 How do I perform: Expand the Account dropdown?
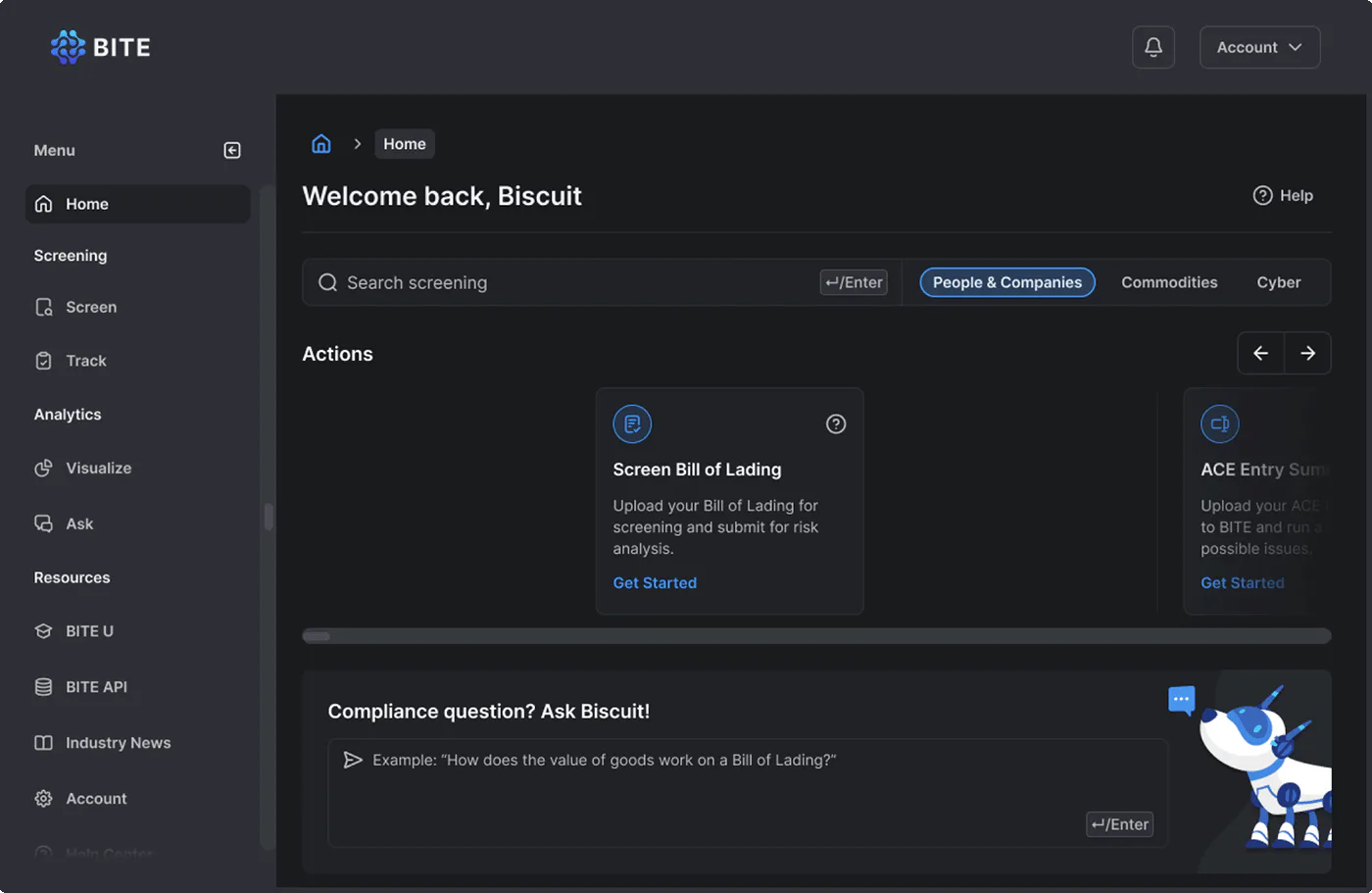1259,47
